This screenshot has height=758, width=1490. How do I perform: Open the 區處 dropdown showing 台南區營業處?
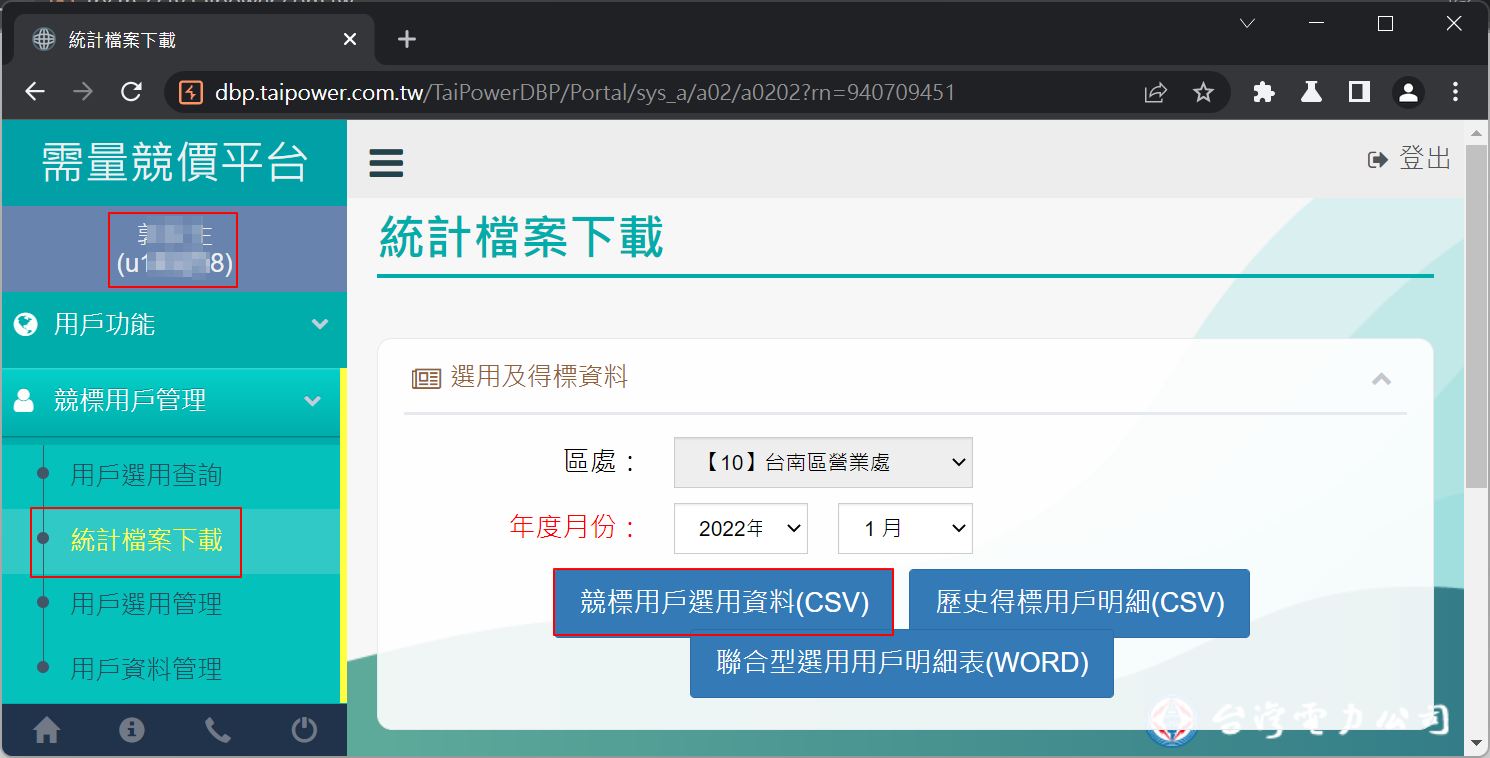823,462
